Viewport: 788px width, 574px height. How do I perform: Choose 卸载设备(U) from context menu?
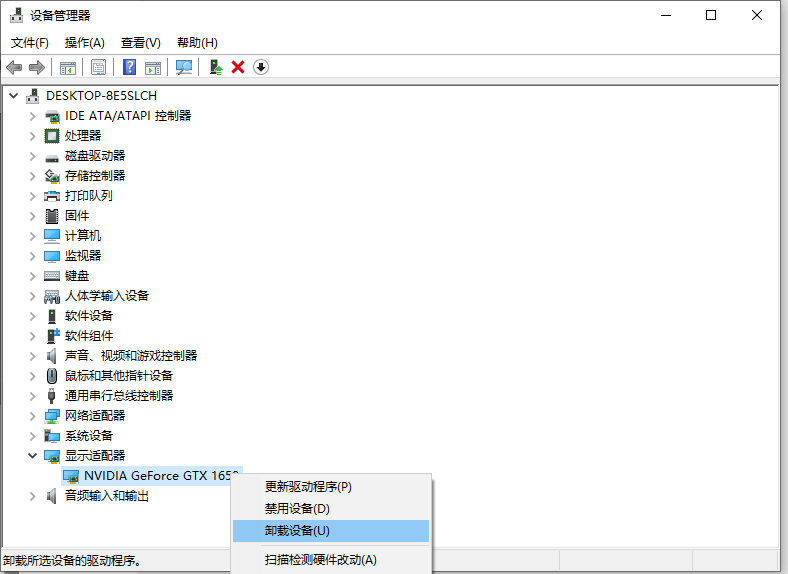[x=331, y=531]
